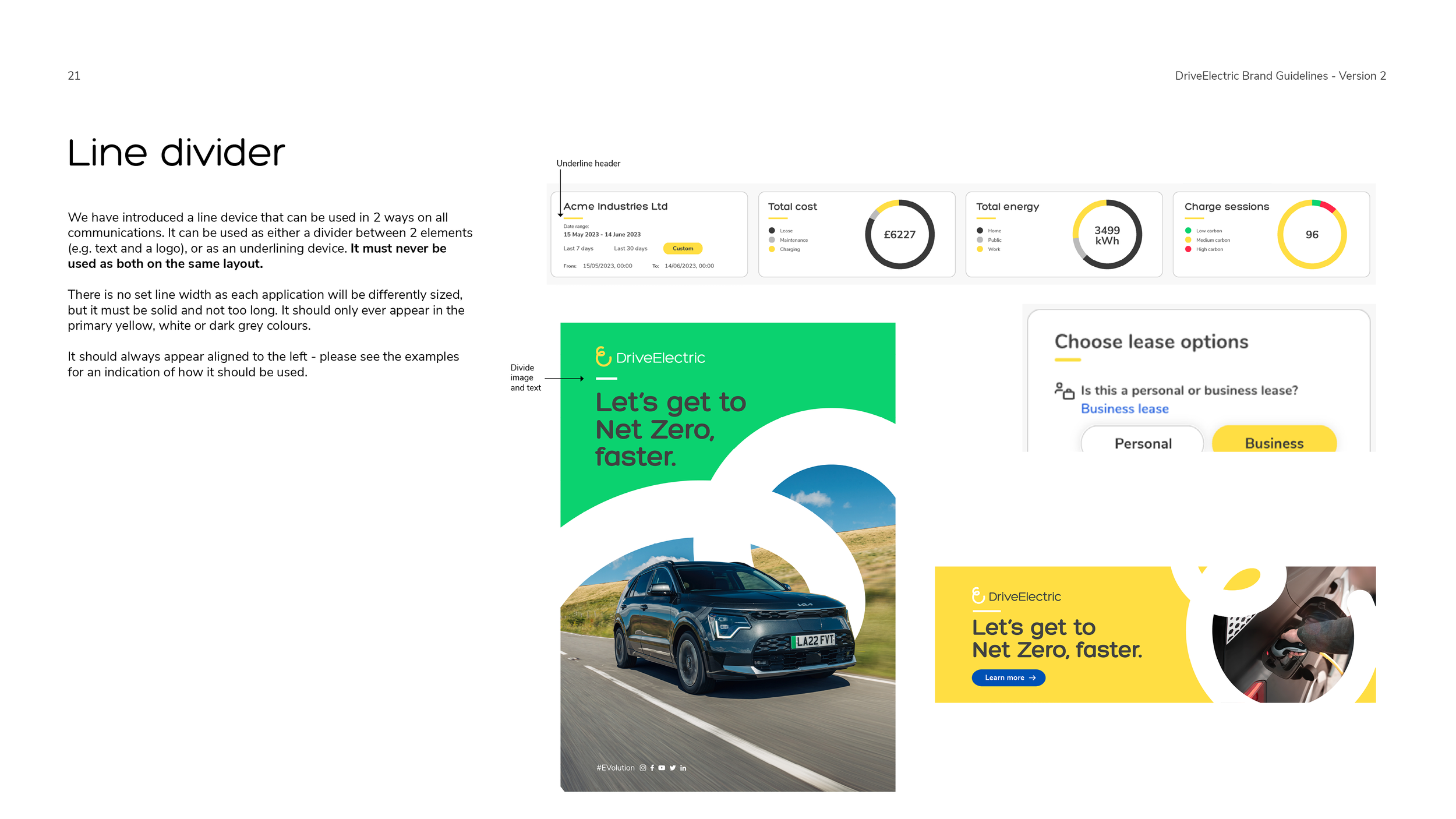This screenshot has height=819, width=1456.
Task: Click the Total cost card heading
Action: click(x=792, y=206)
